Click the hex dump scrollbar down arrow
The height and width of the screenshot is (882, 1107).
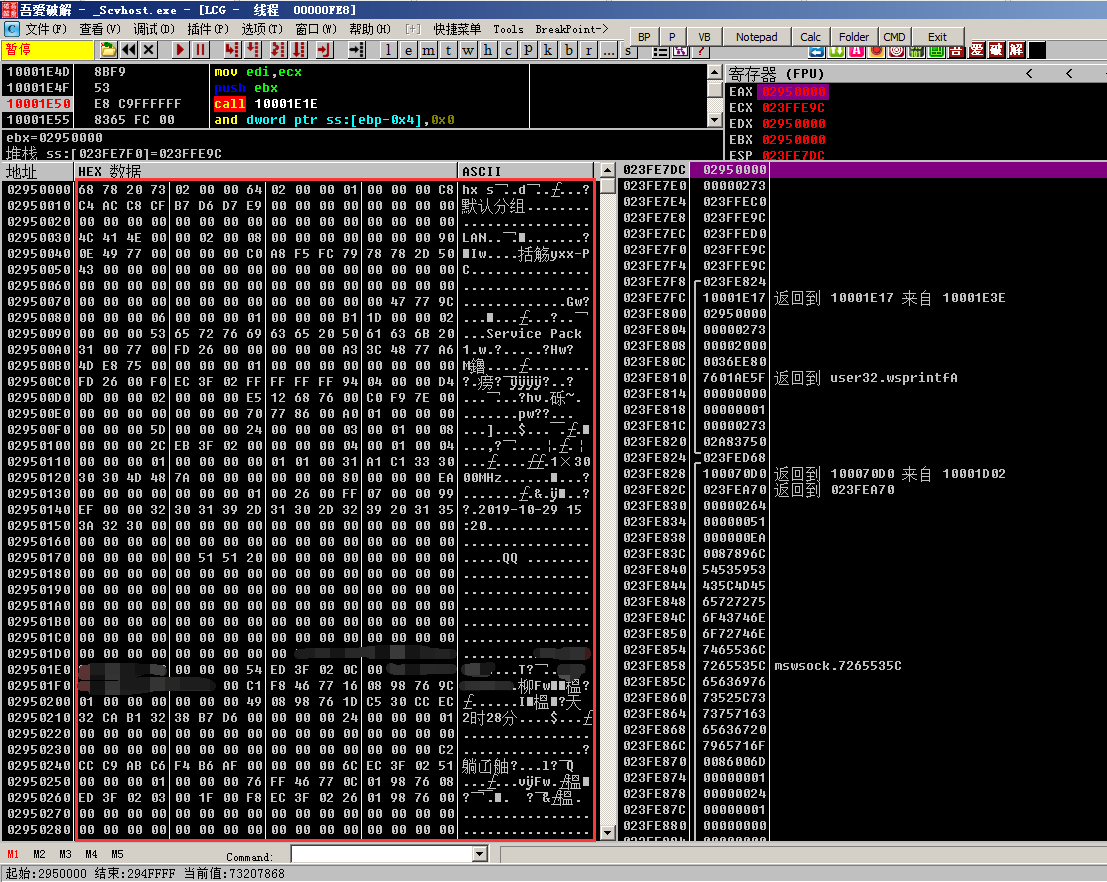click(607, 833)
